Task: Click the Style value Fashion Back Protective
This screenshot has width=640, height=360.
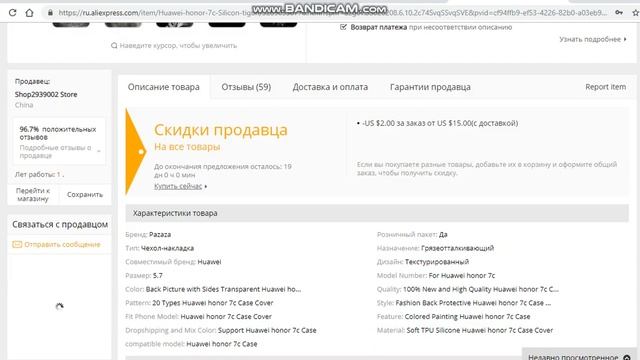Action: [473, 303]
